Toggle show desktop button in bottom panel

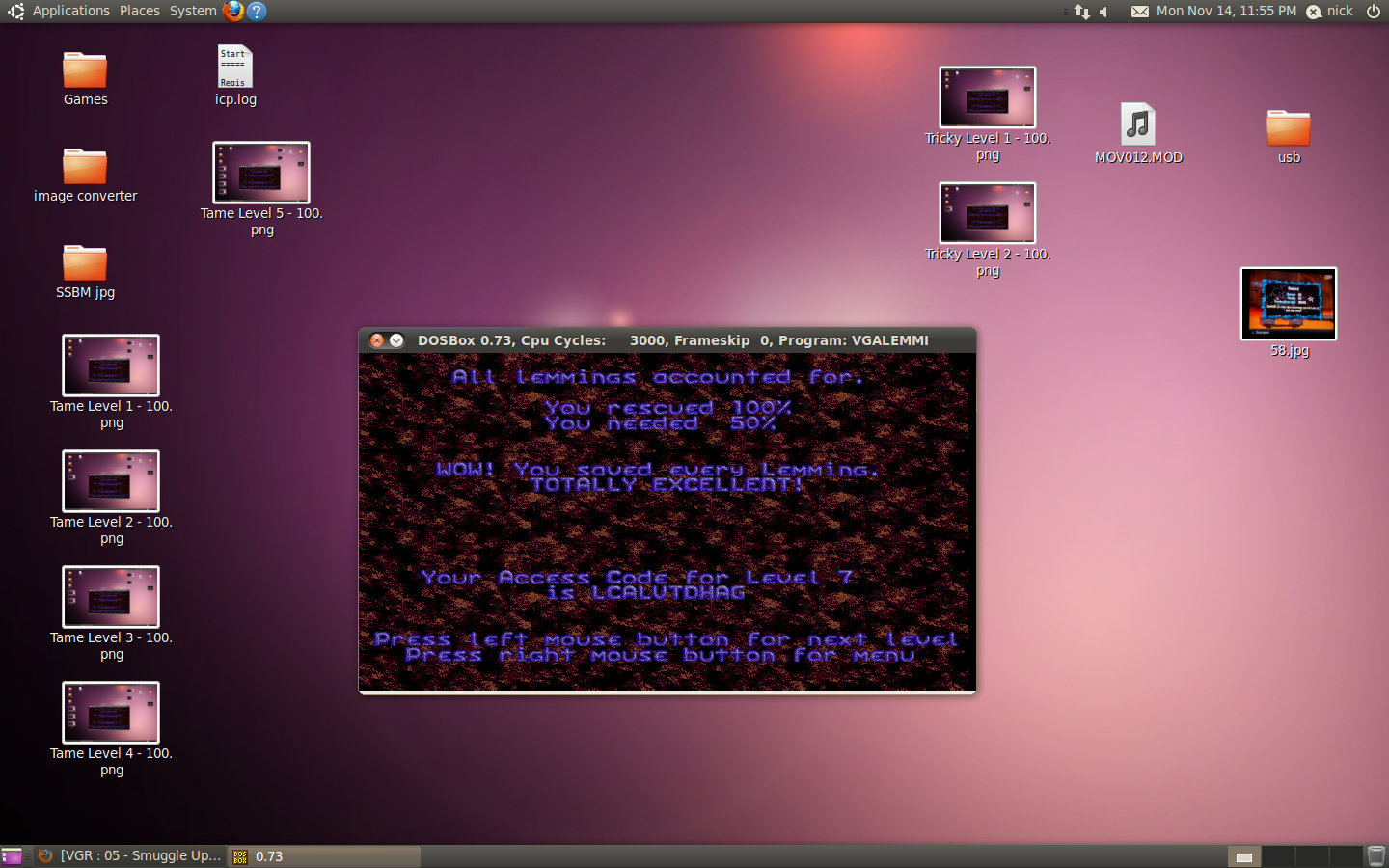12,856
